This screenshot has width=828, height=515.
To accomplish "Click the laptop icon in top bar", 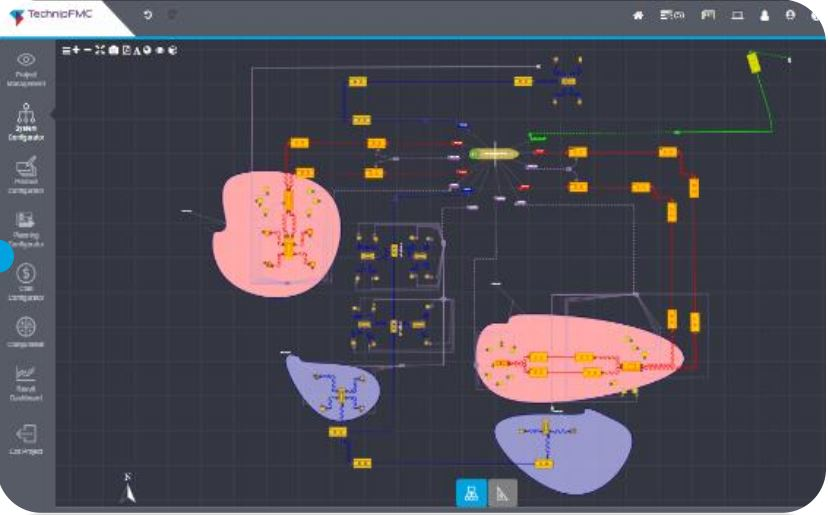I will click(737, 16).
